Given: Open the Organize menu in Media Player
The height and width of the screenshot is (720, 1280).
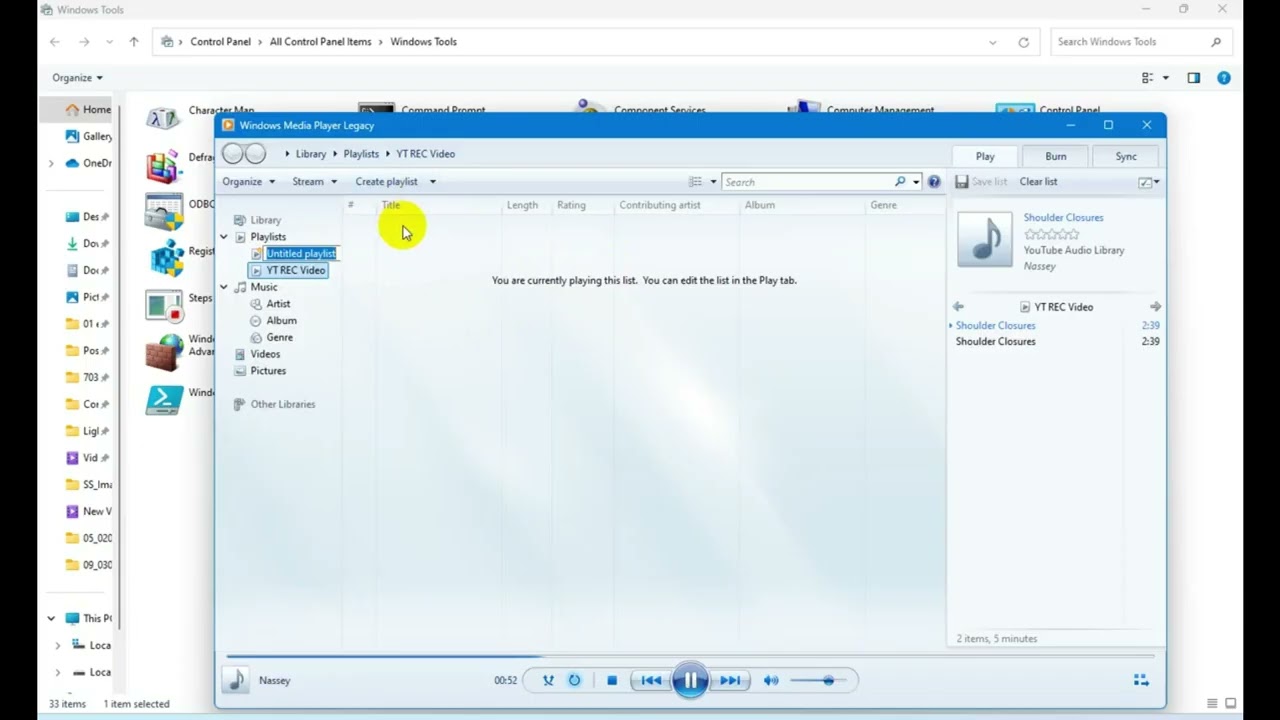Looking at the screenshot, I should tap(248, 182).
